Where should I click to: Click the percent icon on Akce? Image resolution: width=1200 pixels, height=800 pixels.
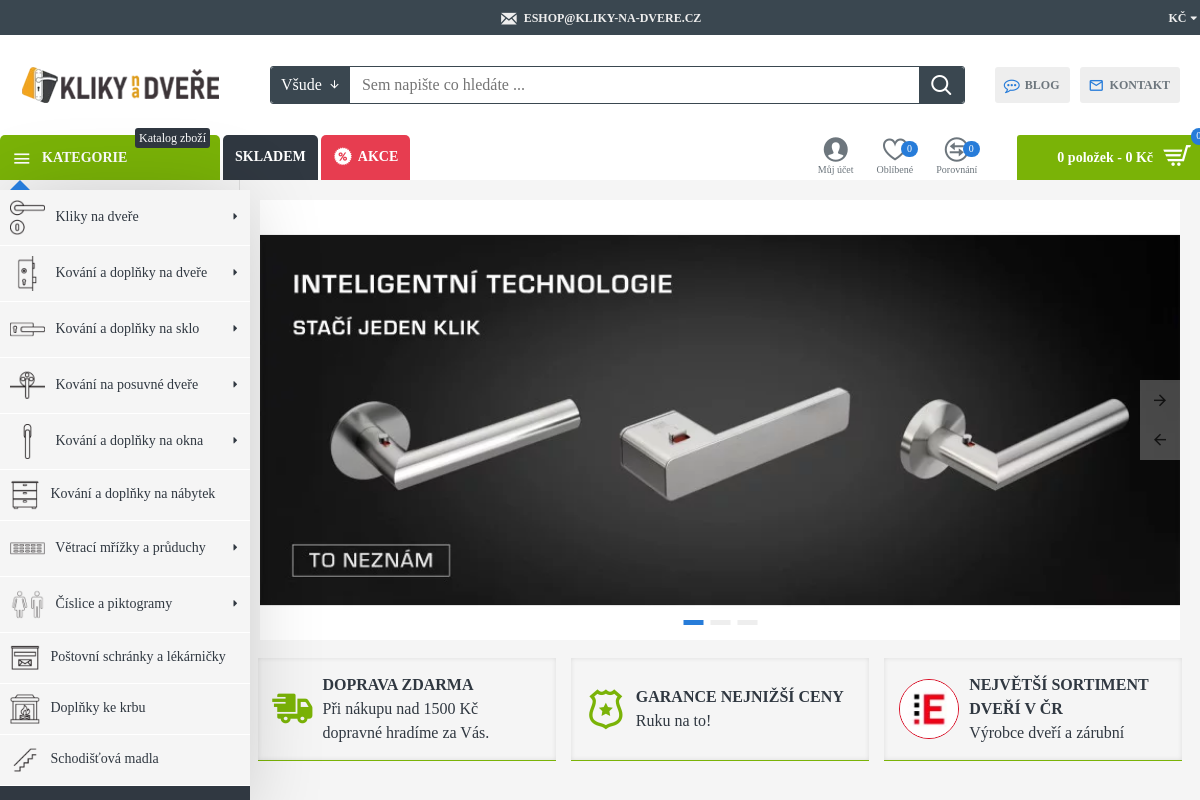click(343, 156)
